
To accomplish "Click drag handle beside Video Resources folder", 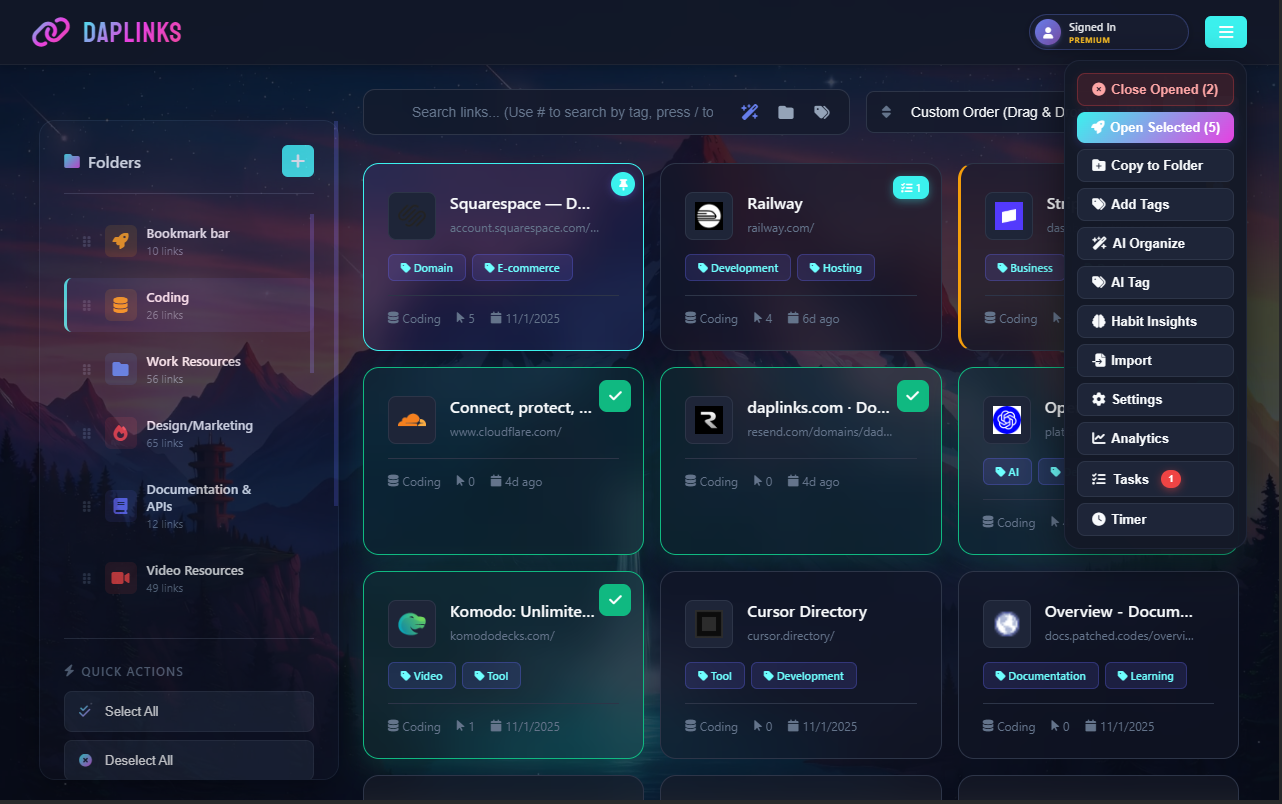I will (x=86, y=578).
